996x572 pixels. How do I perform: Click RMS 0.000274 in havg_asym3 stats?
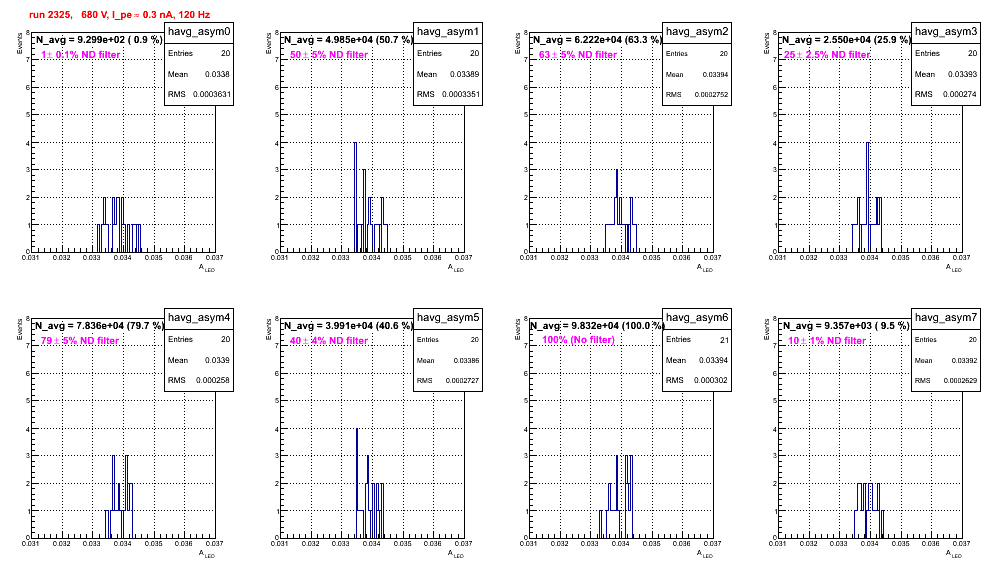(x=946, y=94)
